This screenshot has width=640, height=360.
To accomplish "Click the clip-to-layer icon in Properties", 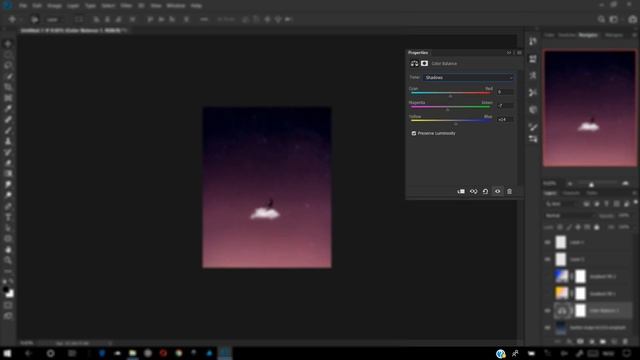I will point(461,191).
